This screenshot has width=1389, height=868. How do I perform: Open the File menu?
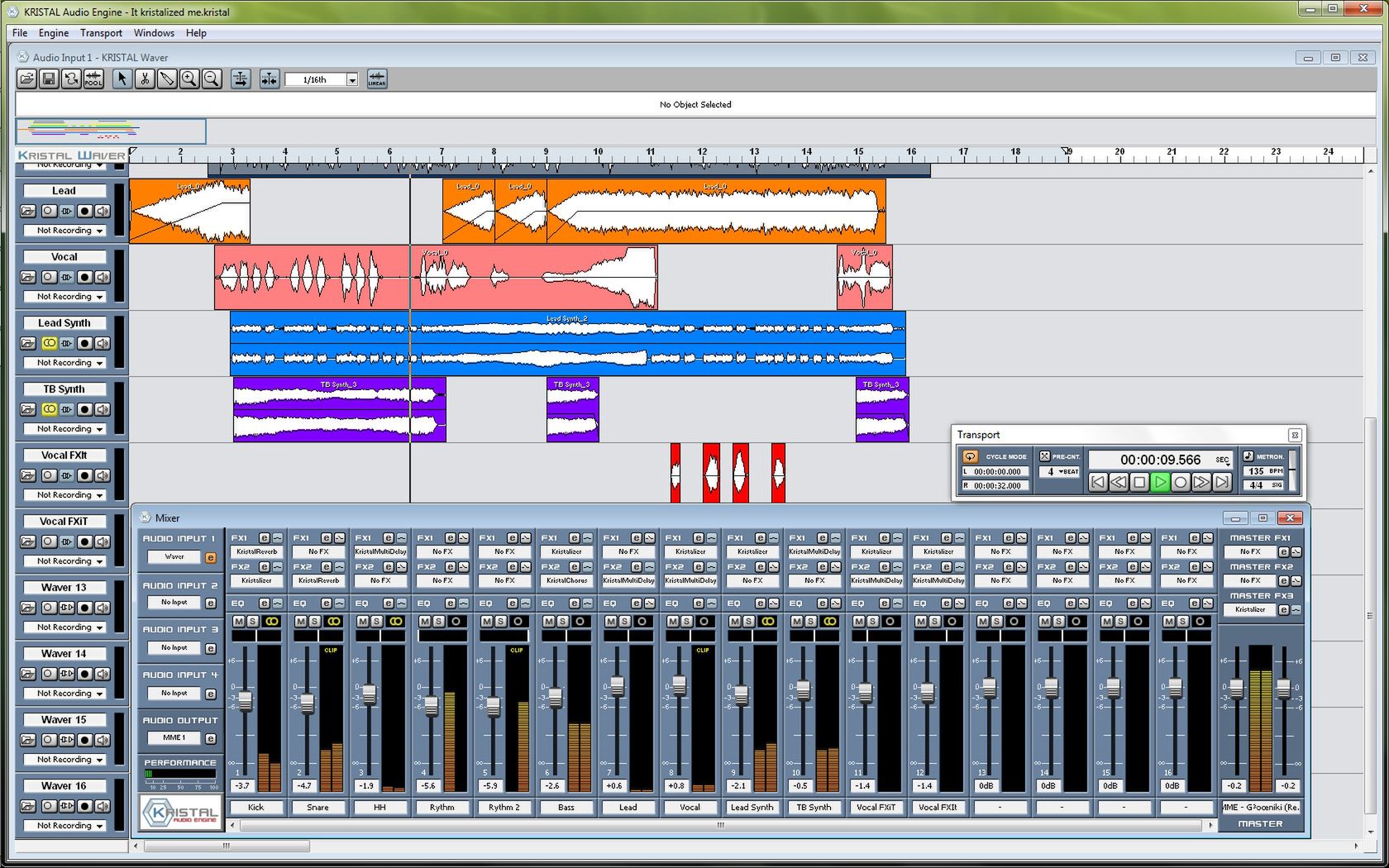(20, 33)
